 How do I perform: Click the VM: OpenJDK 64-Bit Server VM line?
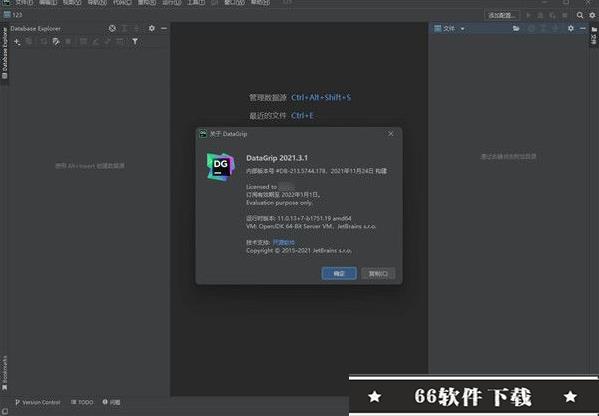point(311,227)
